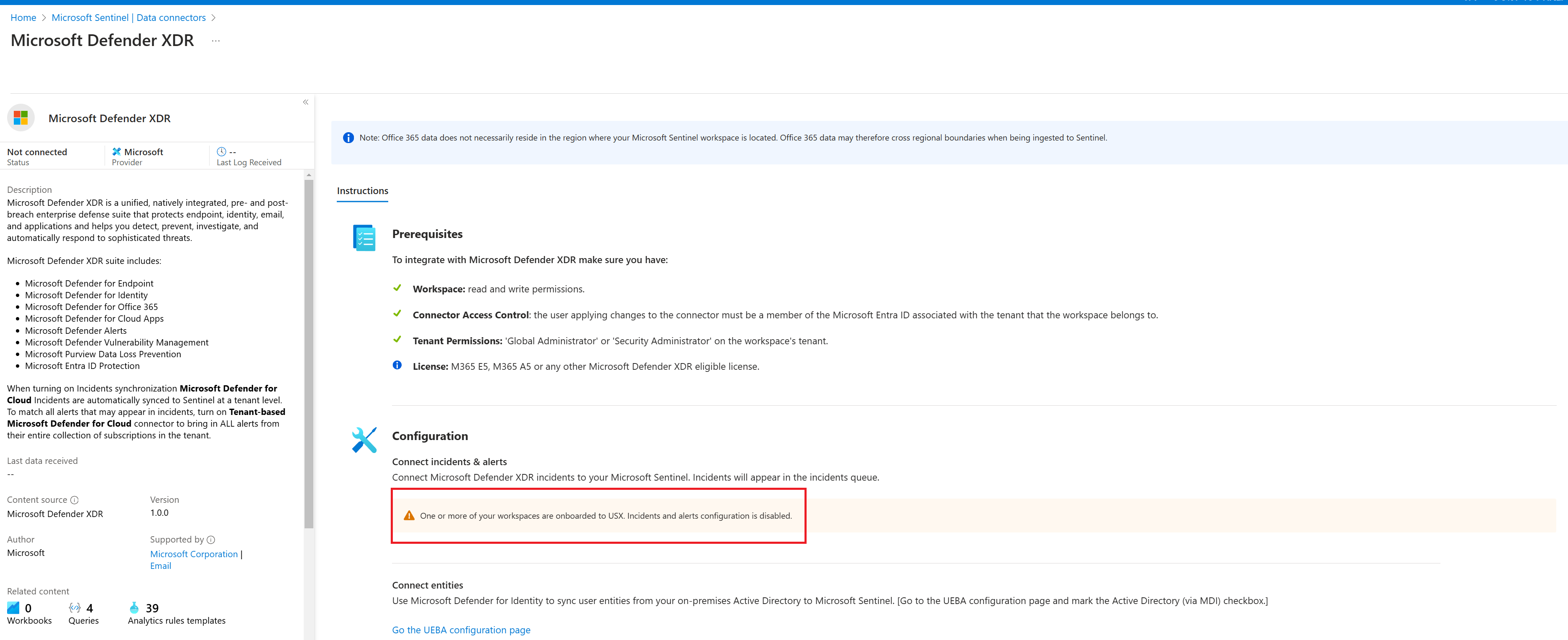Click 'Microsoft Purview Data Loss Prevention' item
1568x640 pixels.
[x=103, y=354]
